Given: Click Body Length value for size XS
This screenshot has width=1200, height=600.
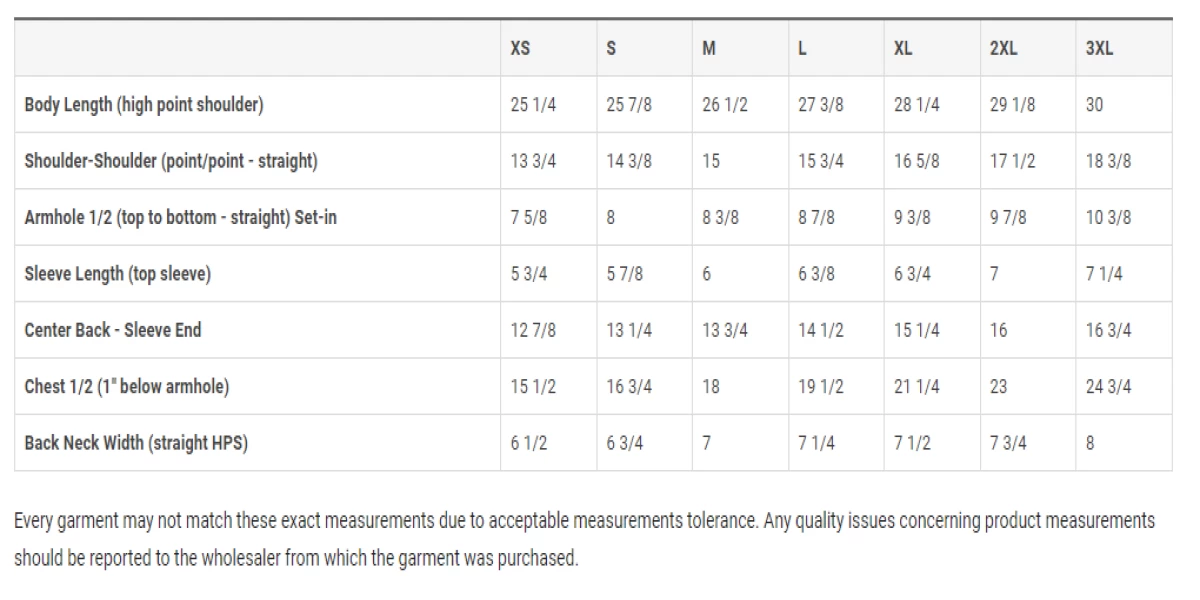Looking at the screenshot, I should pyautogui.click(x=533, y=105).
